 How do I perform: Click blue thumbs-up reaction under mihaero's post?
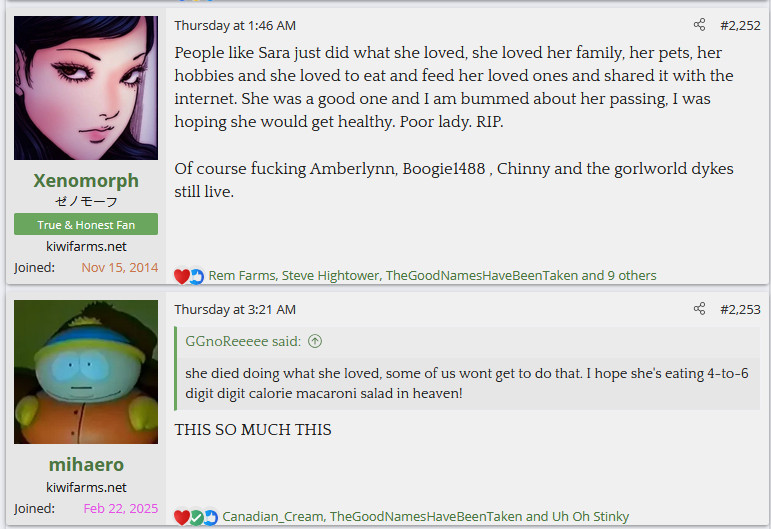point(210,517)
